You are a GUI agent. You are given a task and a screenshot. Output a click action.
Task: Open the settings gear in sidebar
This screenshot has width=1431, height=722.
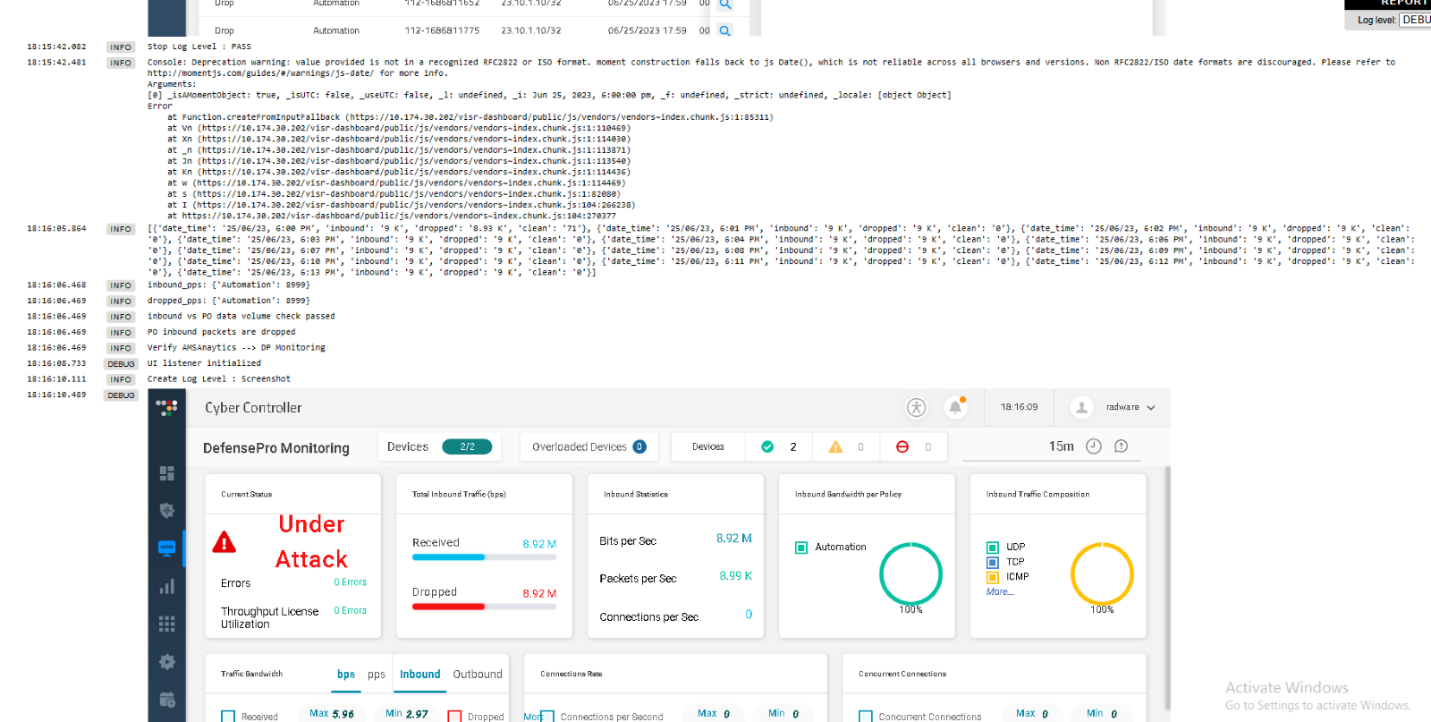(x=167, y=661)
